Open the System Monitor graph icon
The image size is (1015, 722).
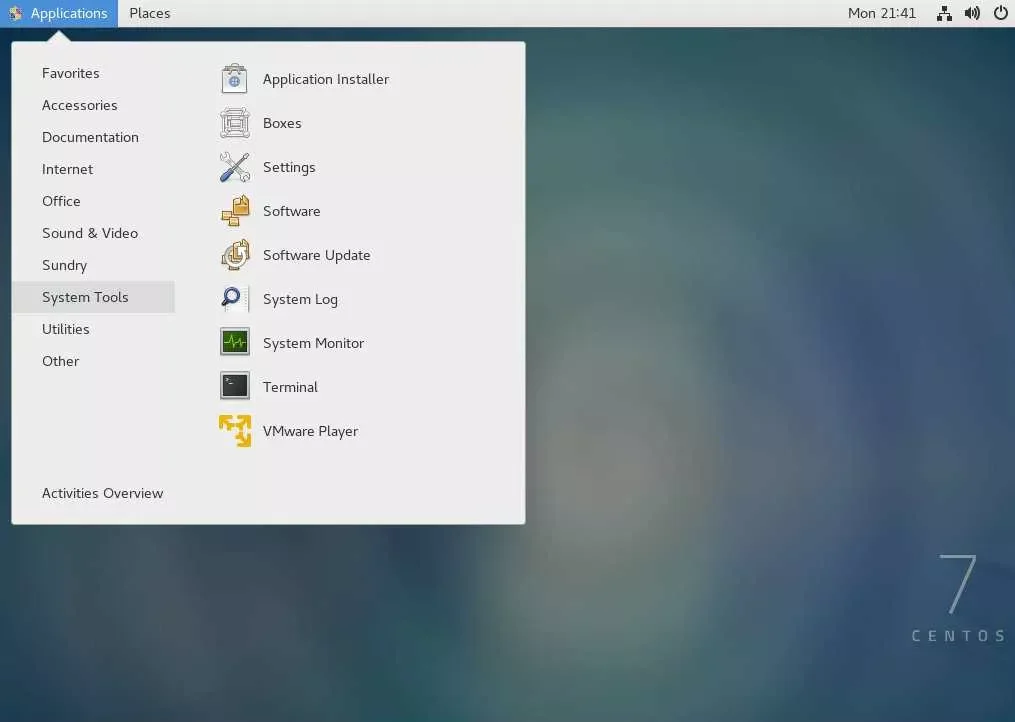(234, 343)
